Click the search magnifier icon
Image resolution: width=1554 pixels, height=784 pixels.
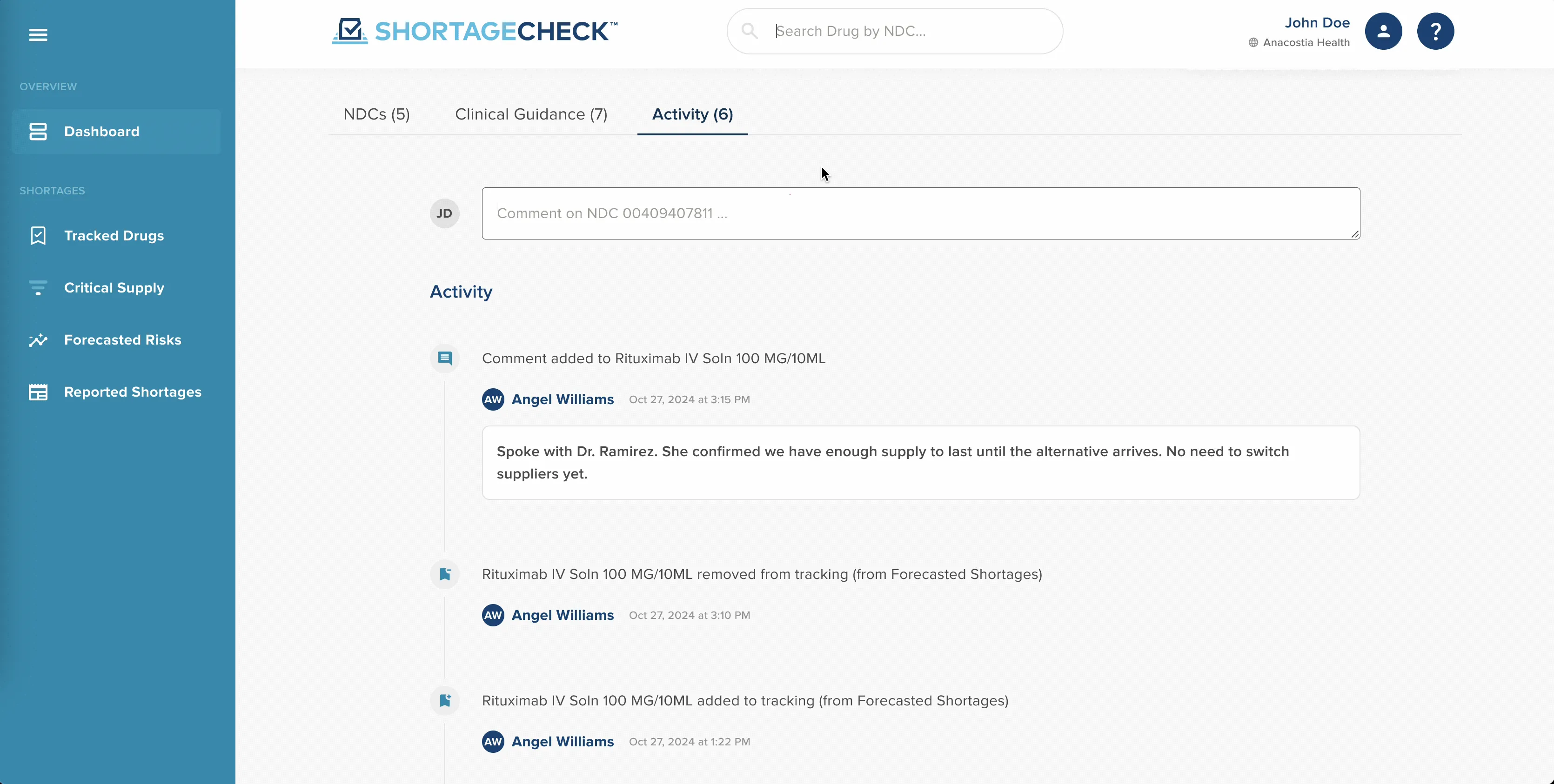749,31
